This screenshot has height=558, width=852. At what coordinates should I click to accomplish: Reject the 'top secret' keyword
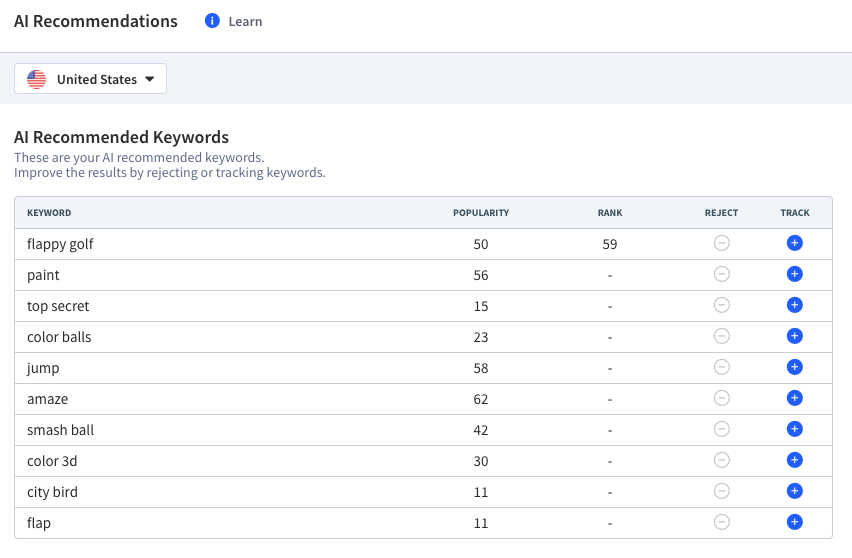click(722, 305)
